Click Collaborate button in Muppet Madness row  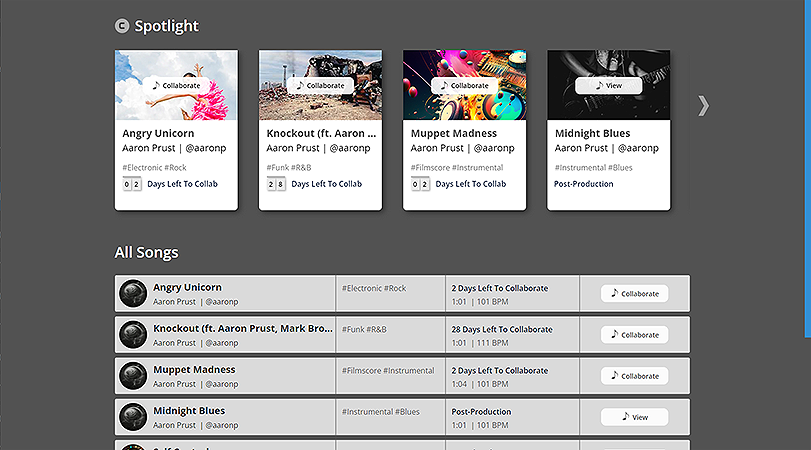click(x=635, y=376)
